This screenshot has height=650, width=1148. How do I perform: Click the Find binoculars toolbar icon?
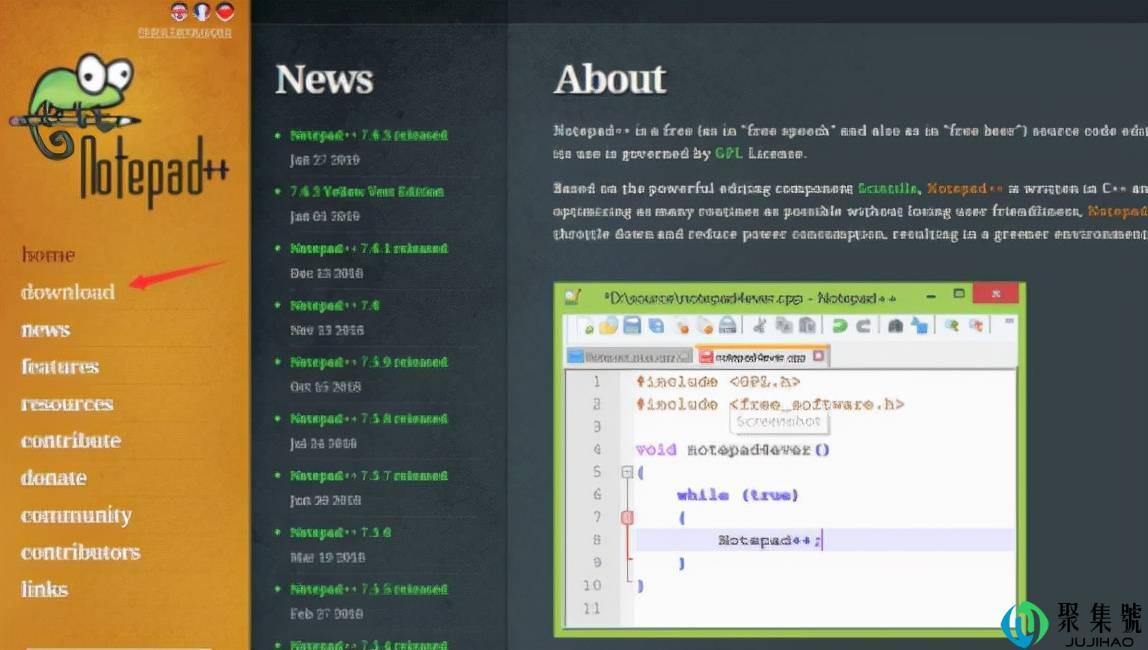[895, 325]
